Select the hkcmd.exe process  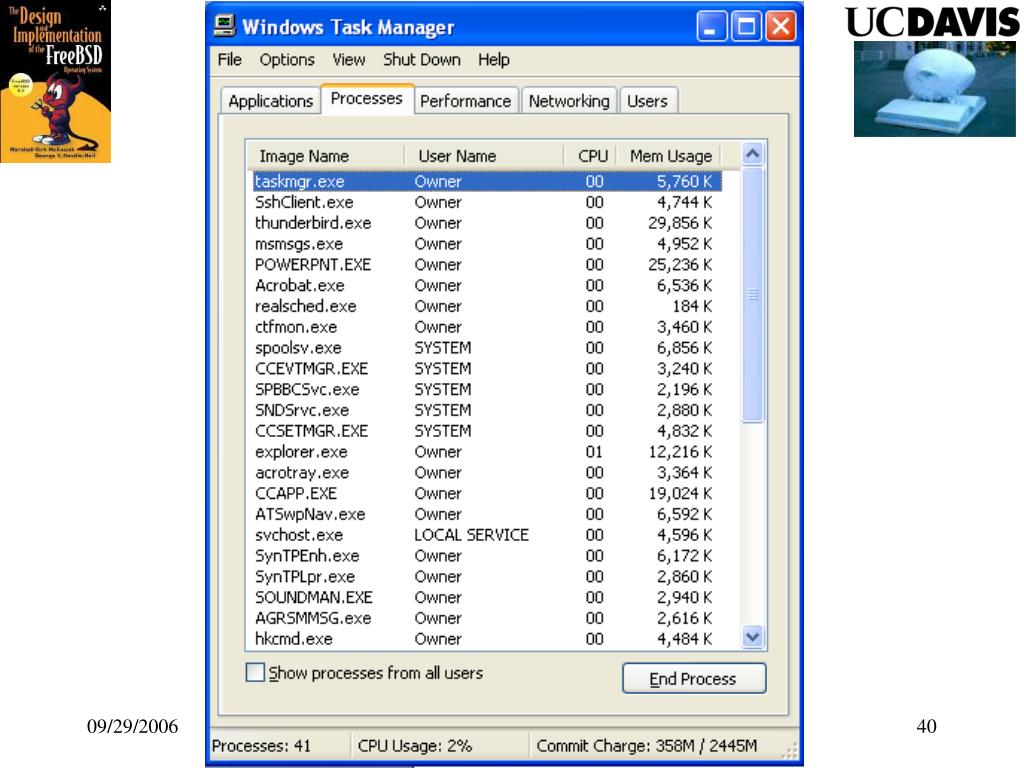tap(487, 639)
